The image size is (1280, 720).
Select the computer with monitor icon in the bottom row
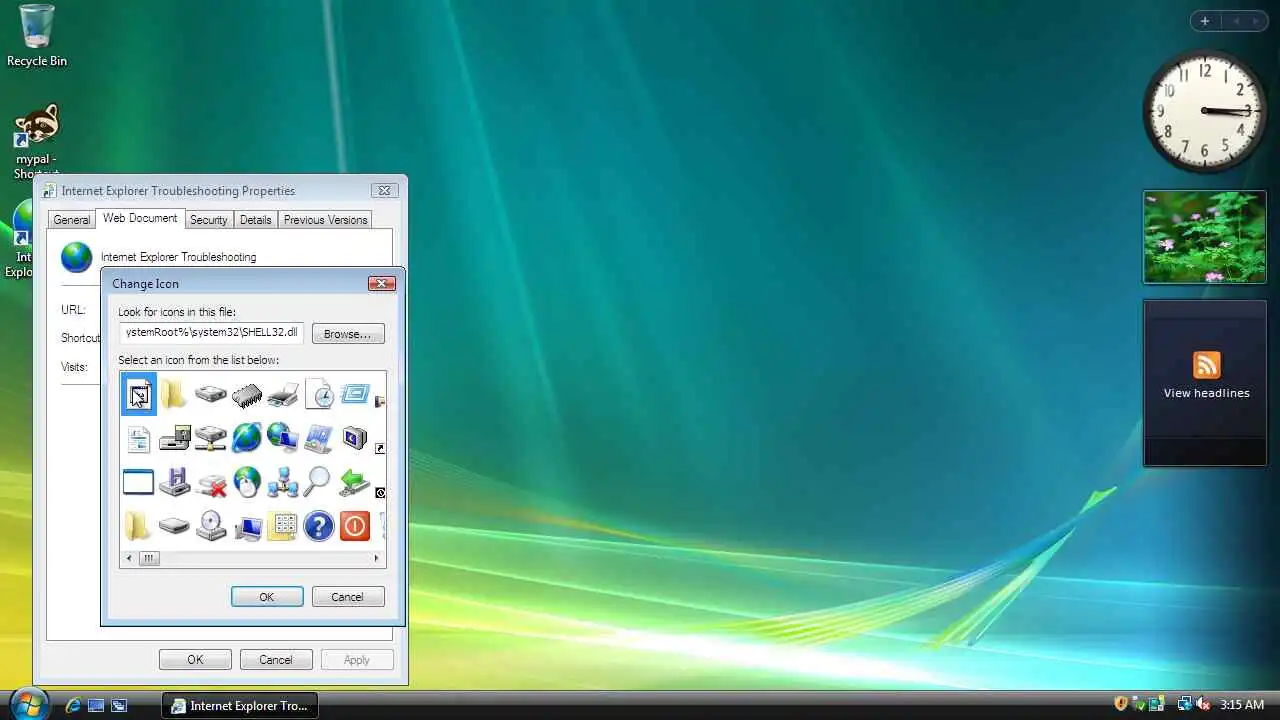tap(247, 526)
